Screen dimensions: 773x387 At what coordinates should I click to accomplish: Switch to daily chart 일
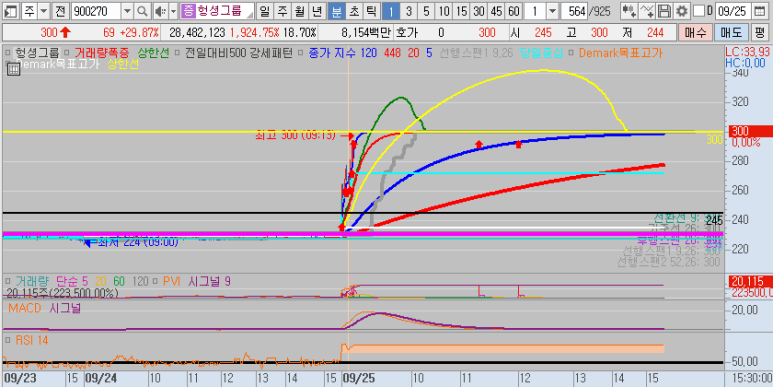(265, 10)
